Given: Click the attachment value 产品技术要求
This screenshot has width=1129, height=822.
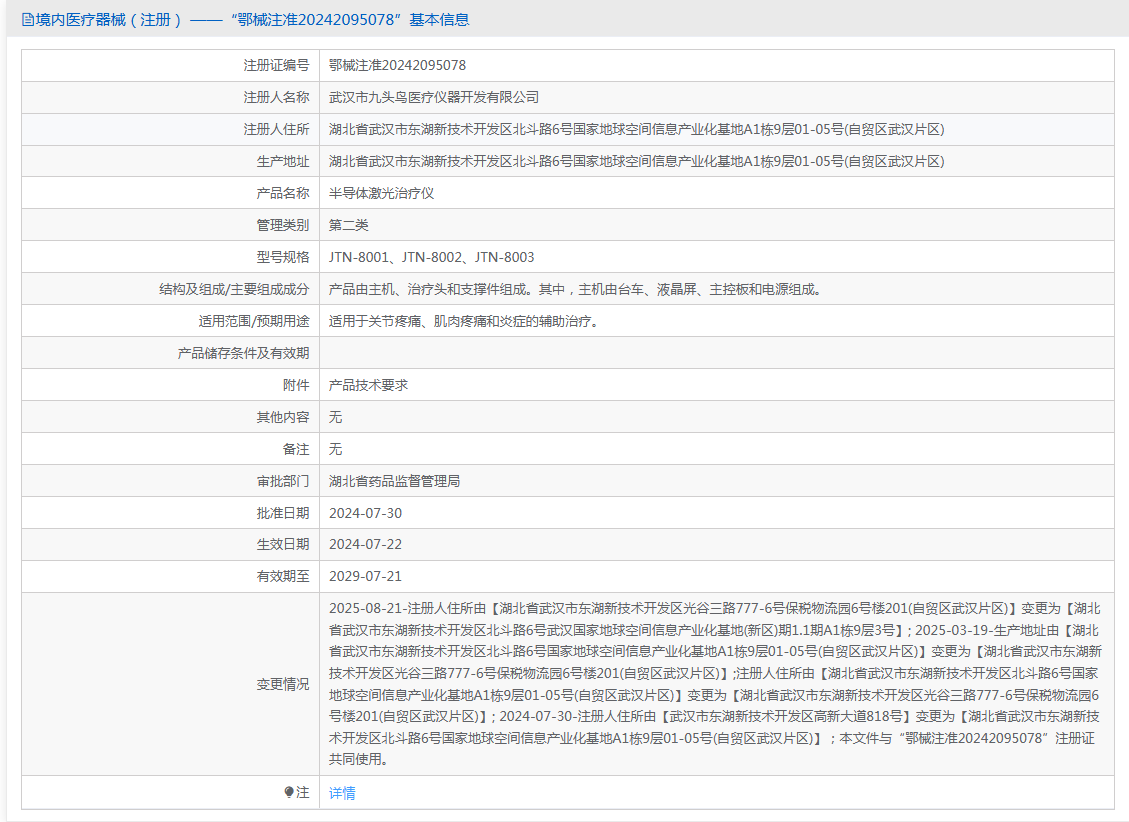Looking at the screenshot, I should (x=369, y=385).
